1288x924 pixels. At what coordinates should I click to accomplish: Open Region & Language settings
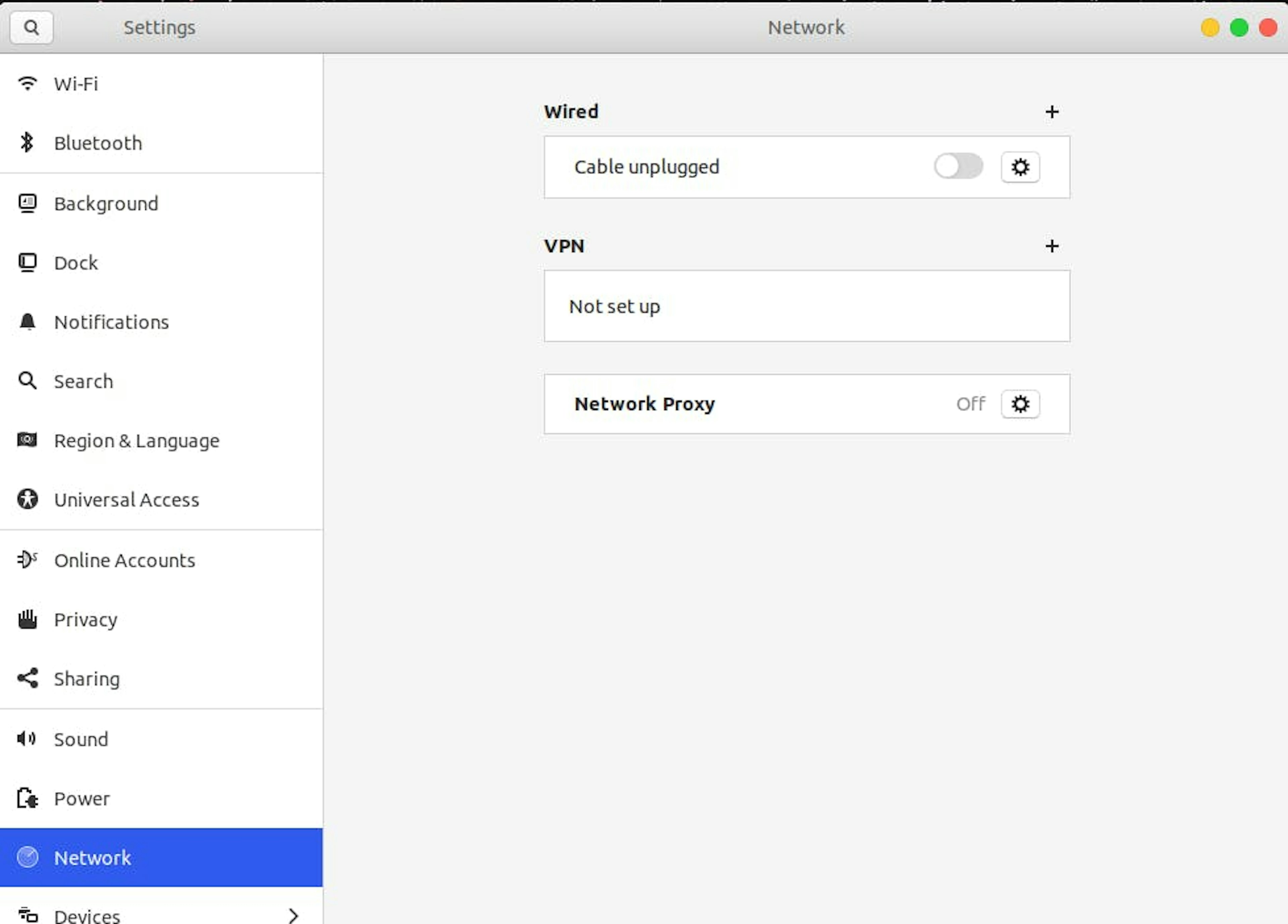(161, 441)
